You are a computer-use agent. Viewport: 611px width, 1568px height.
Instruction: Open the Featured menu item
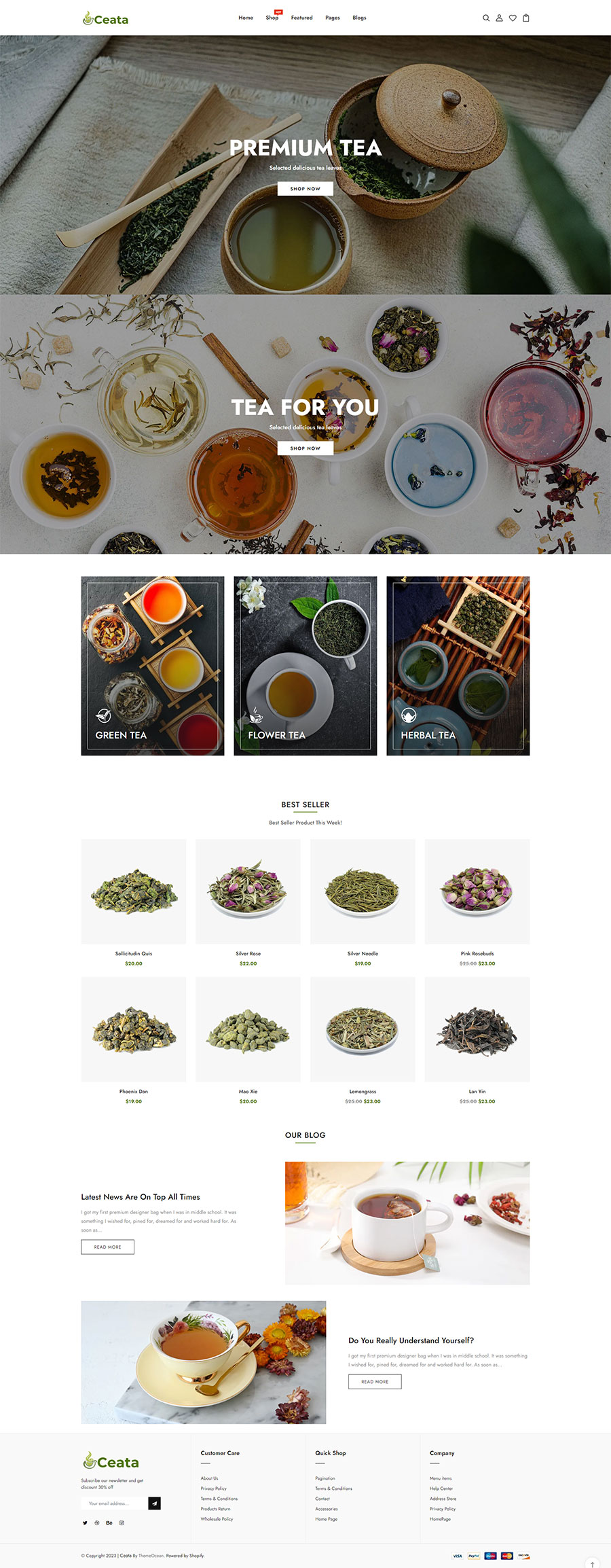click(x=302, y=18)
